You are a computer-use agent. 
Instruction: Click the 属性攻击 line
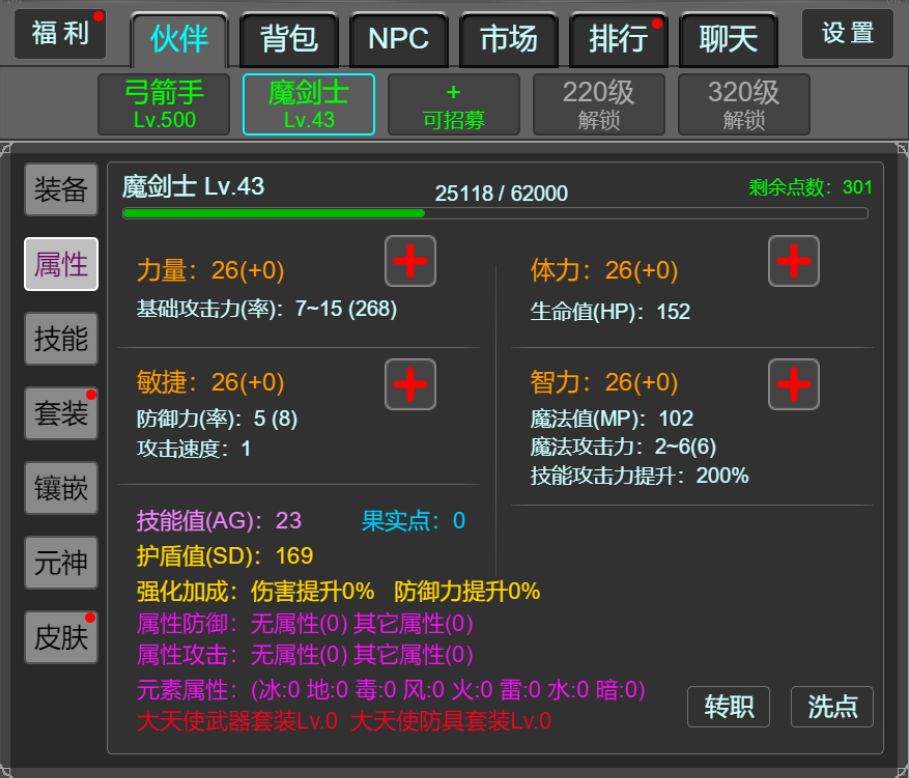coord(305,655)
